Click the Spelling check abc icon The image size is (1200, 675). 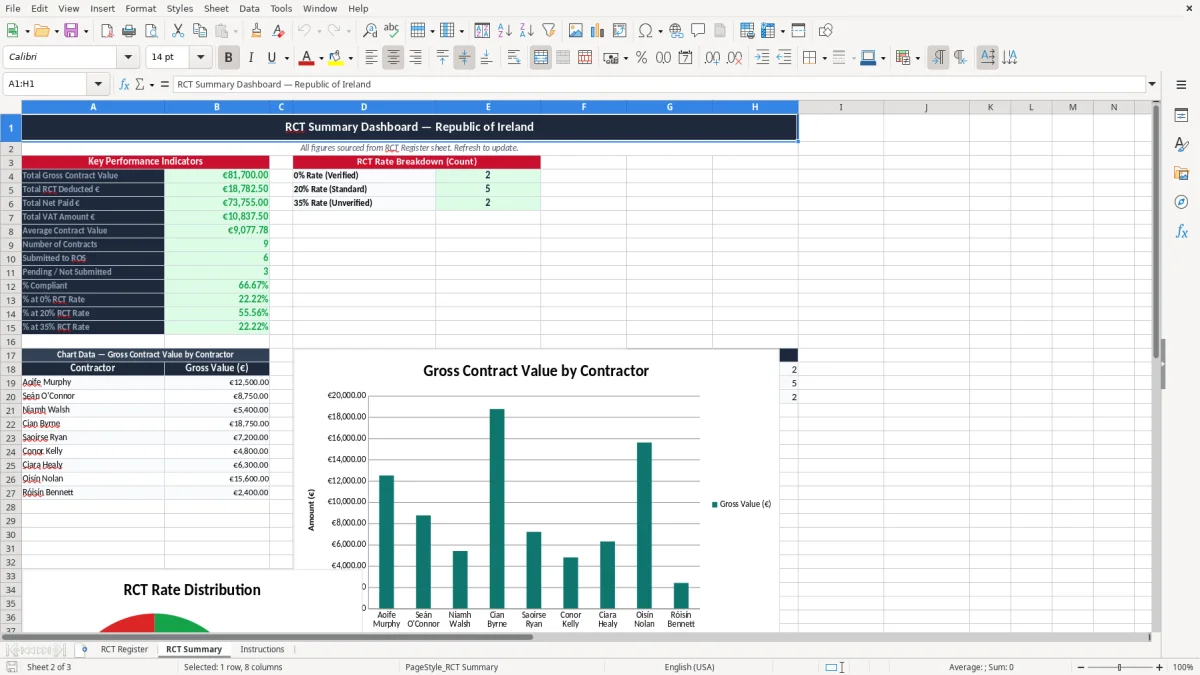point(392,31)
